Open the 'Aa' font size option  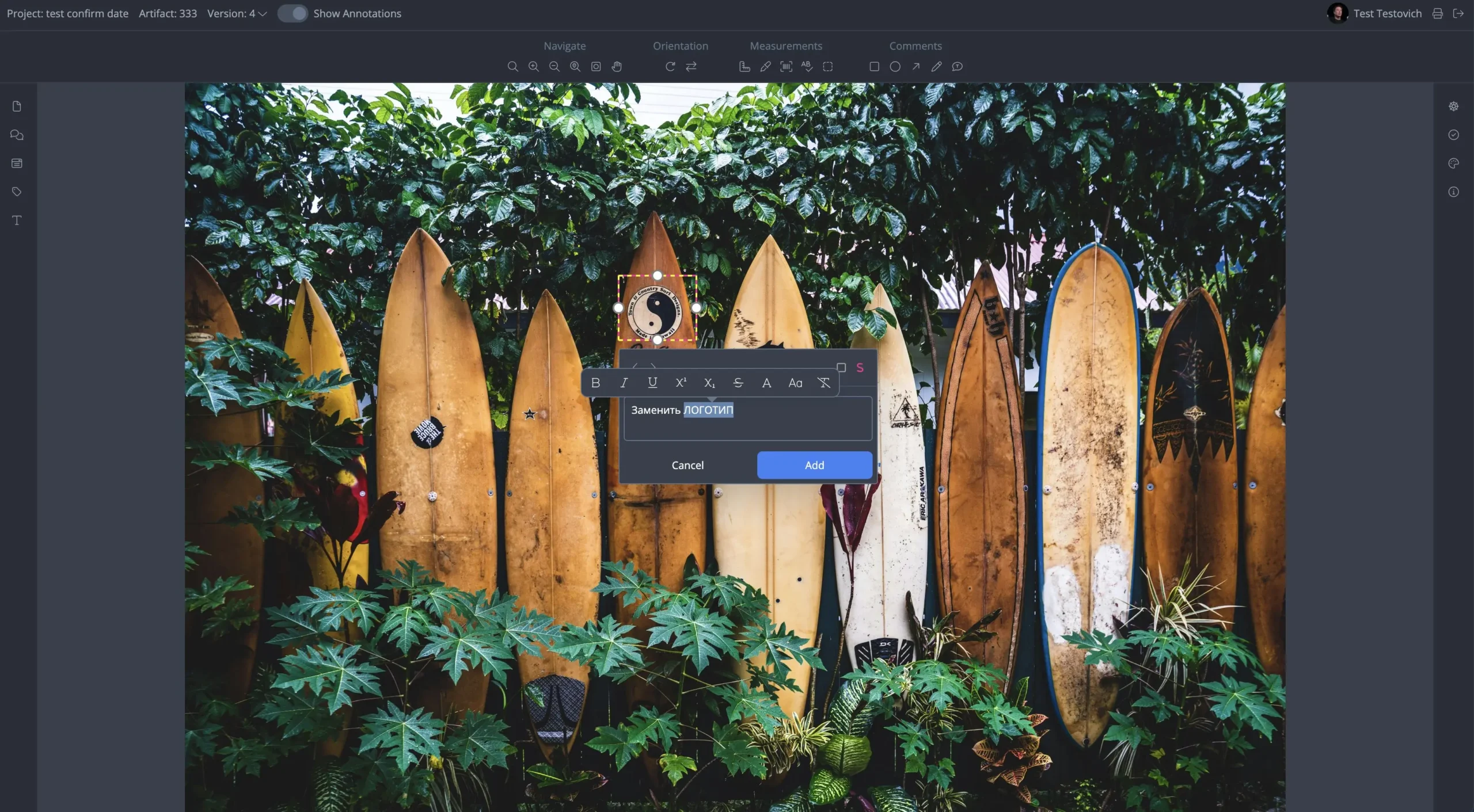tap(795, 383)
